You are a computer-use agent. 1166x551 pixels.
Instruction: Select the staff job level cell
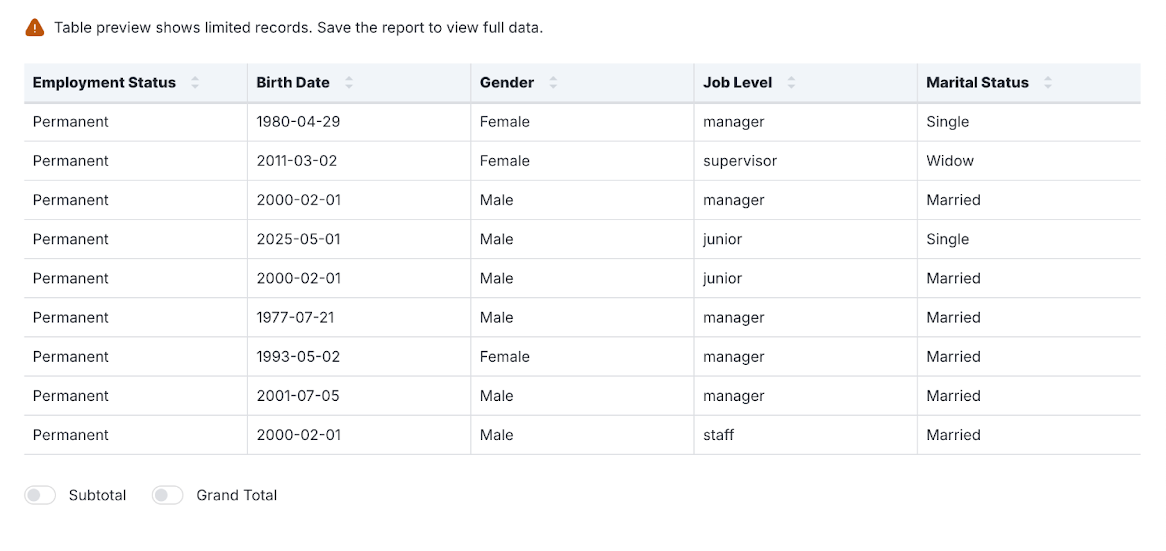(718, 435)
